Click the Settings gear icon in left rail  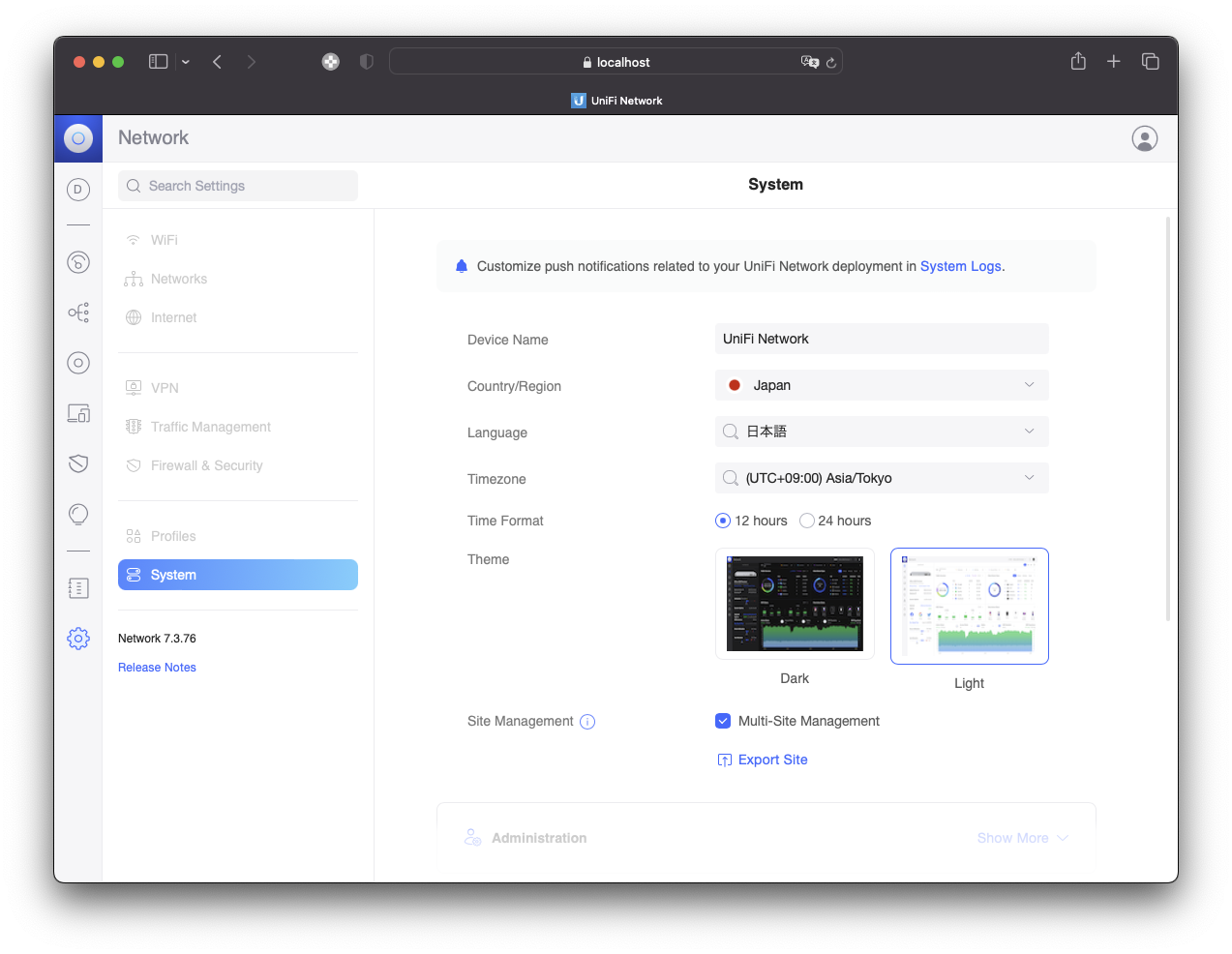78,639
